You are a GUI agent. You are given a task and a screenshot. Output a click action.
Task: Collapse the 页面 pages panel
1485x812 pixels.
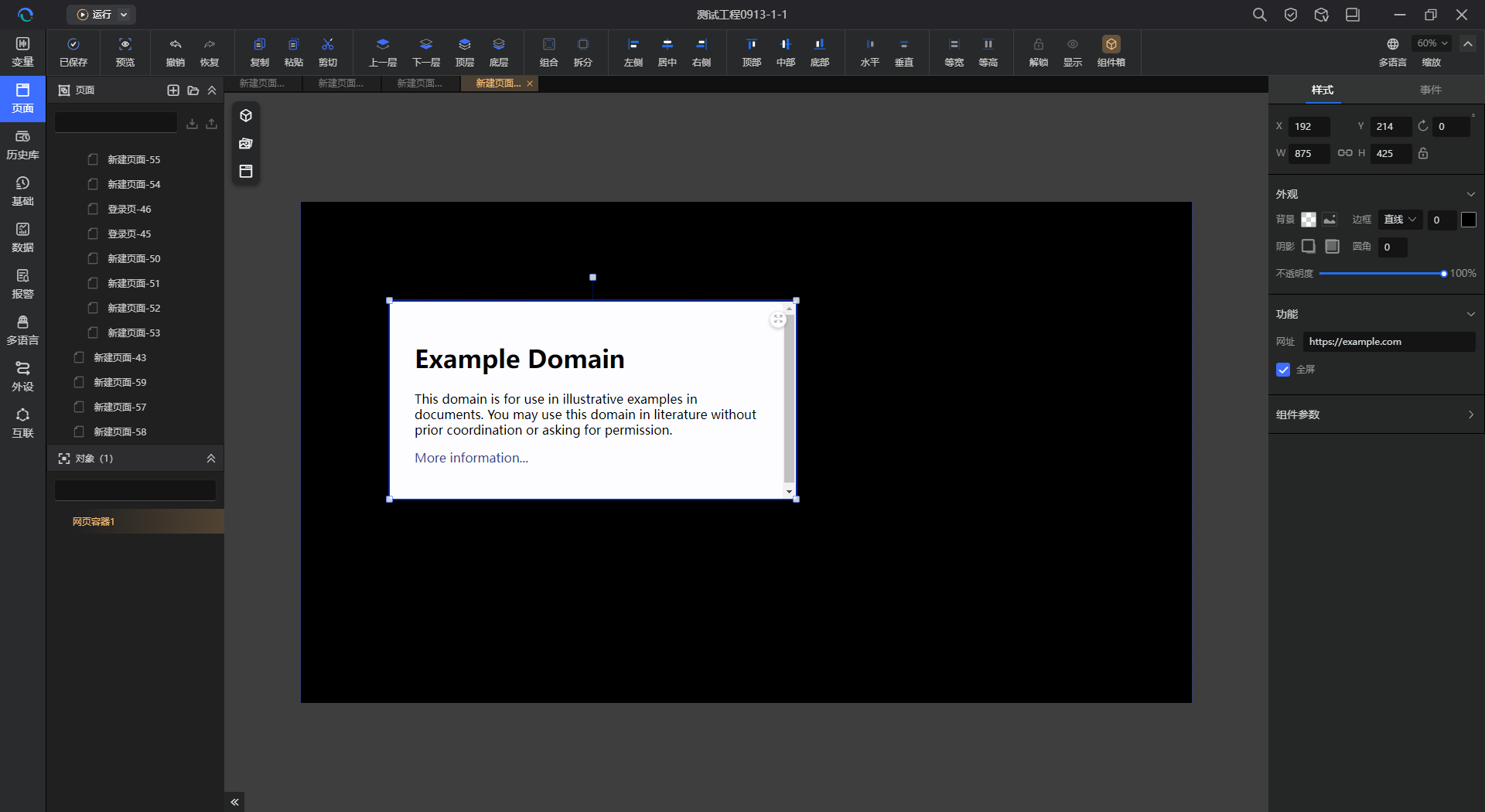212,90
